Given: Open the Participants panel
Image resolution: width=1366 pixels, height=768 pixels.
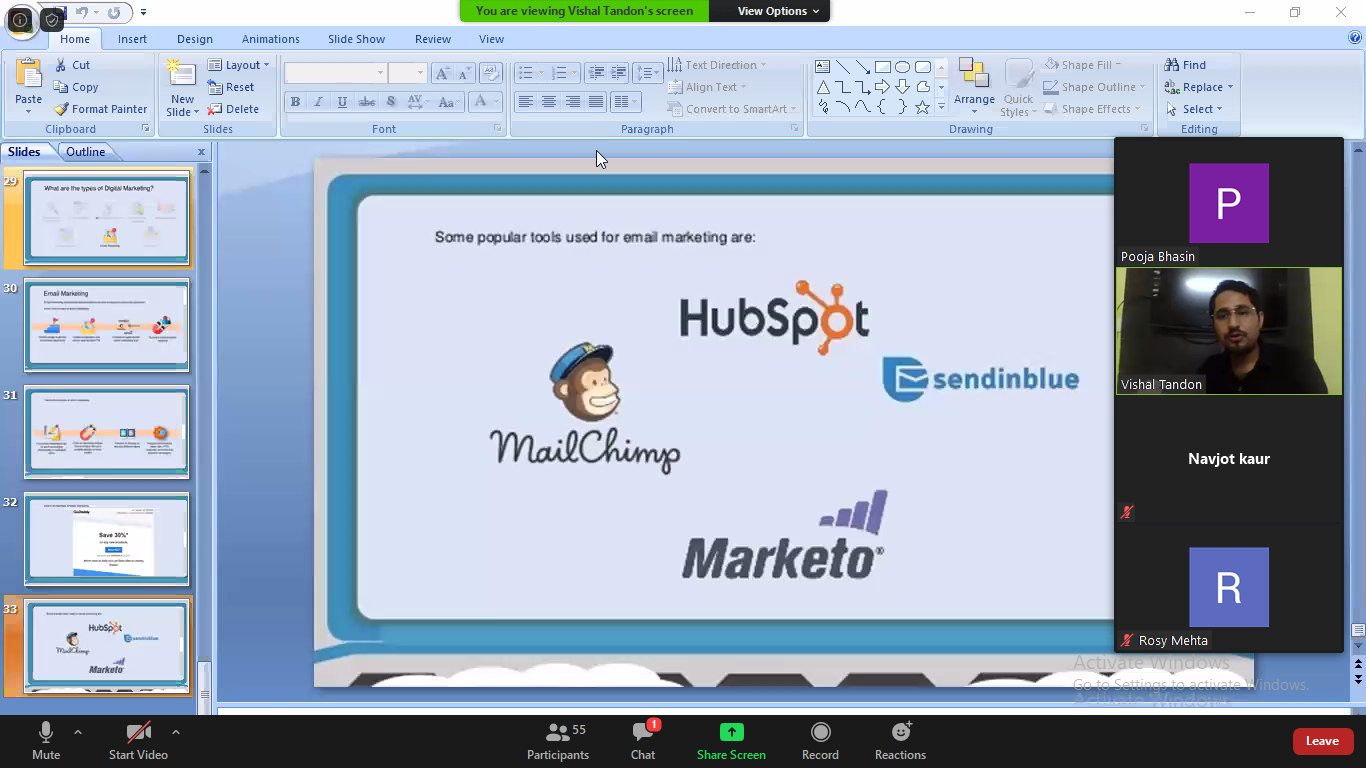Looking at the screenshot, I should click(x=558, y=740).
